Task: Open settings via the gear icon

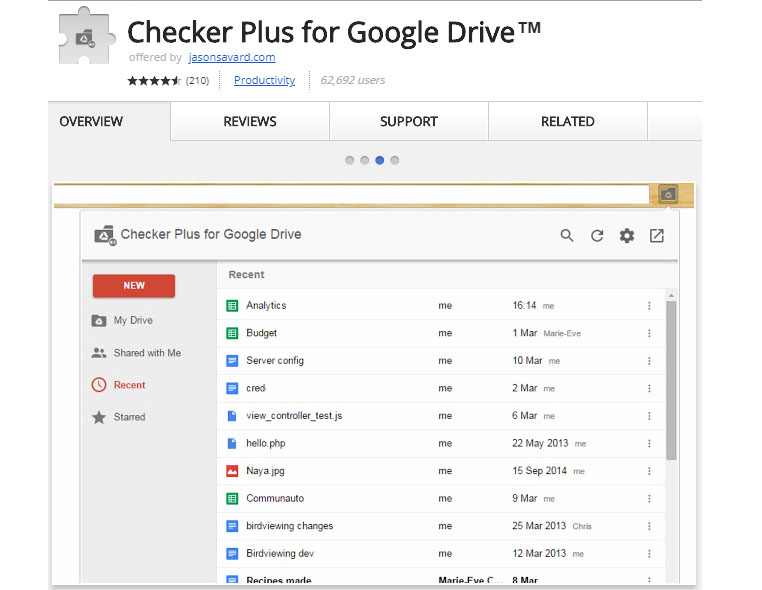Action: coord(627,236)
